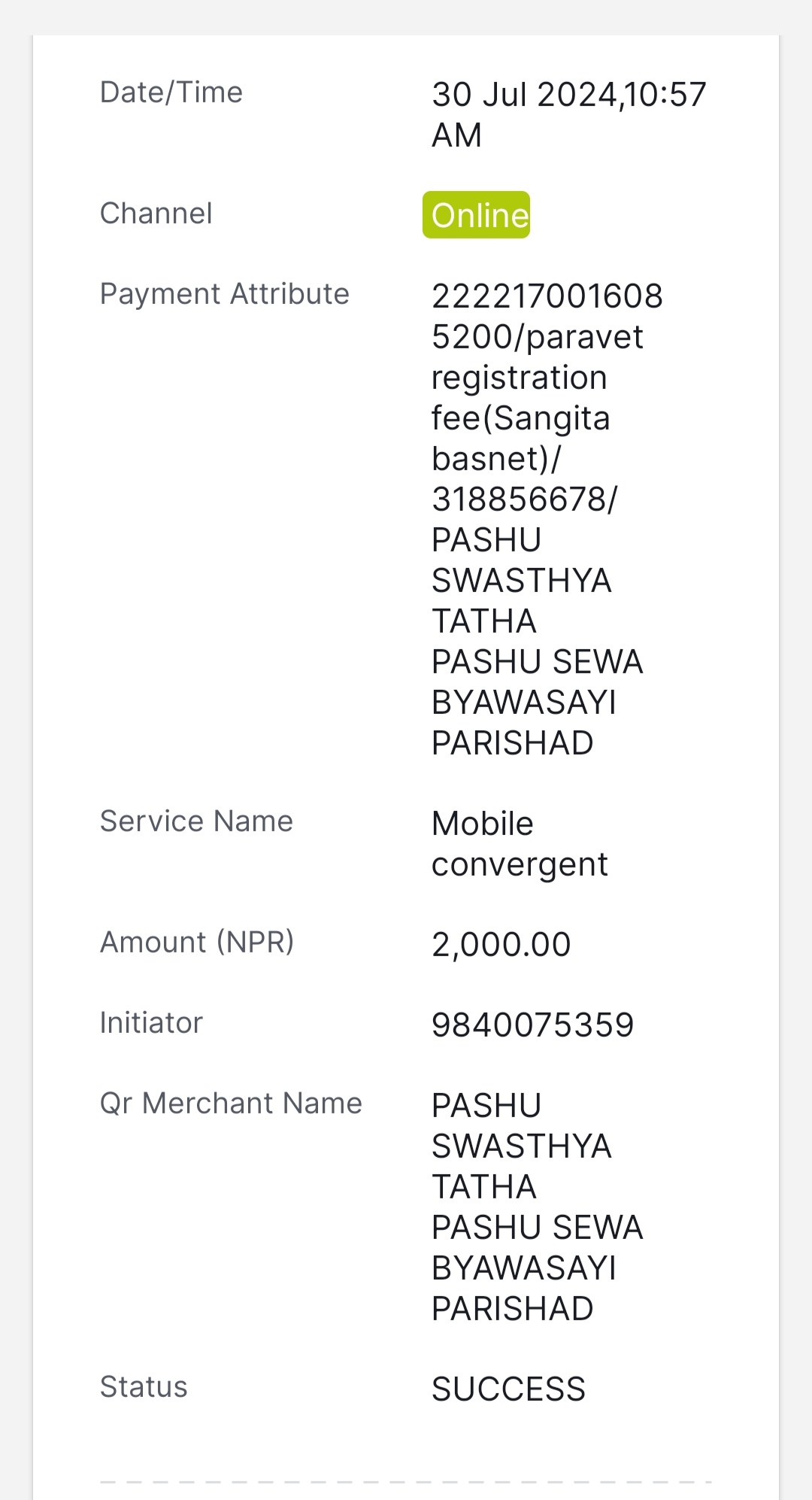Select the Qr Merchant Name label
This screenshot has width=812, height=1500.
(x=231, y=1104)
